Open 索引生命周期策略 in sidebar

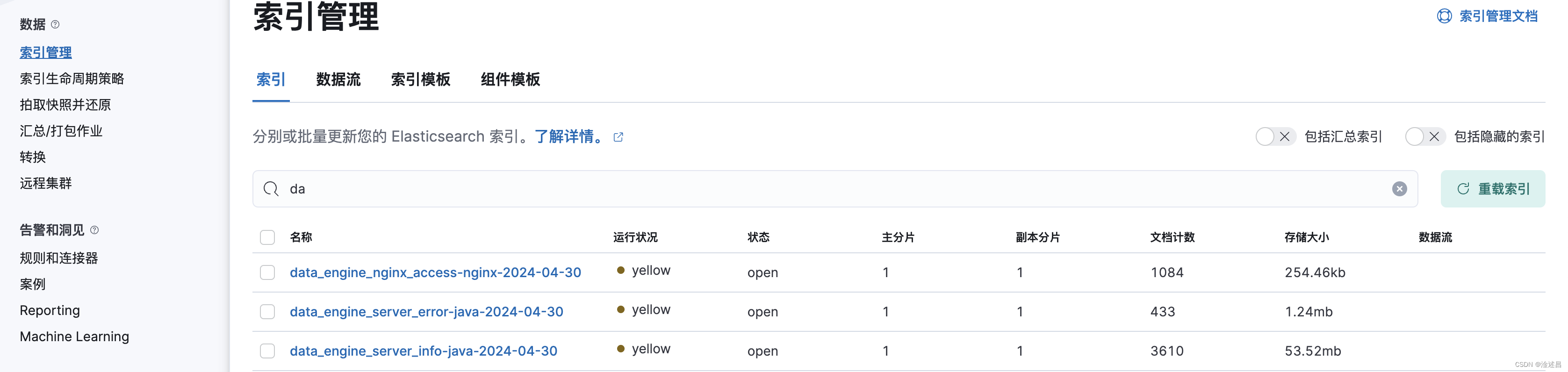pos(72,78)
